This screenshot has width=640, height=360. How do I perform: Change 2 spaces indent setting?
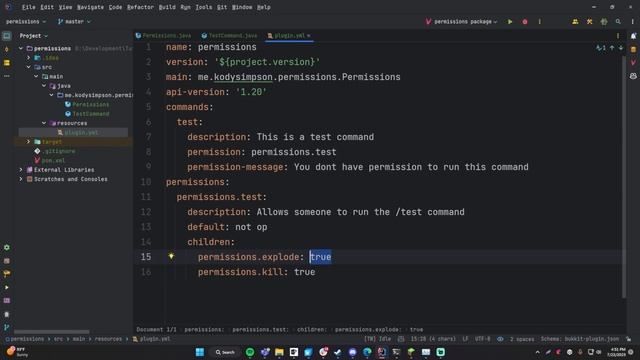[x=522, y=339]
